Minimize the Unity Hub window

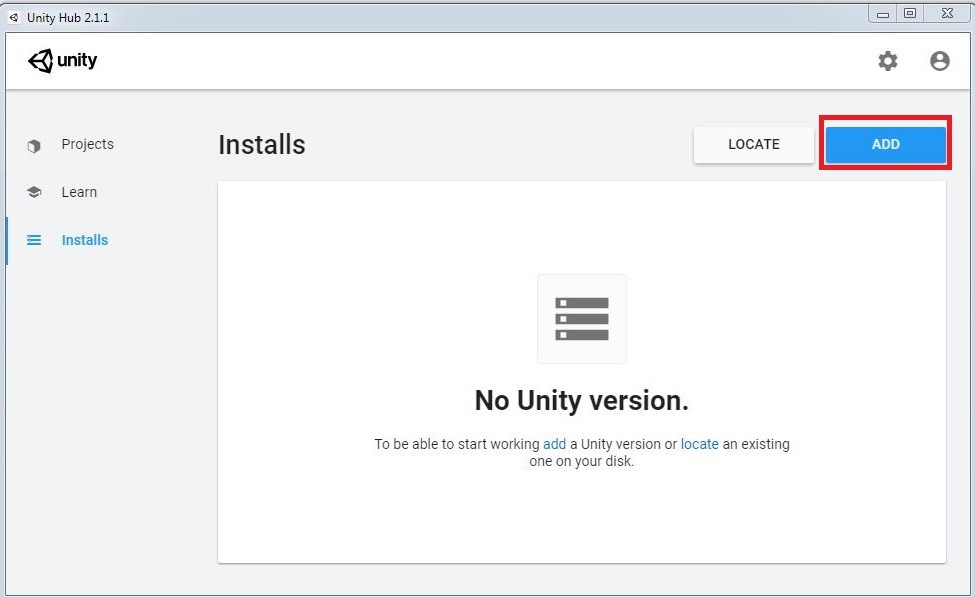pyautogui.click(x=884, y=14)
